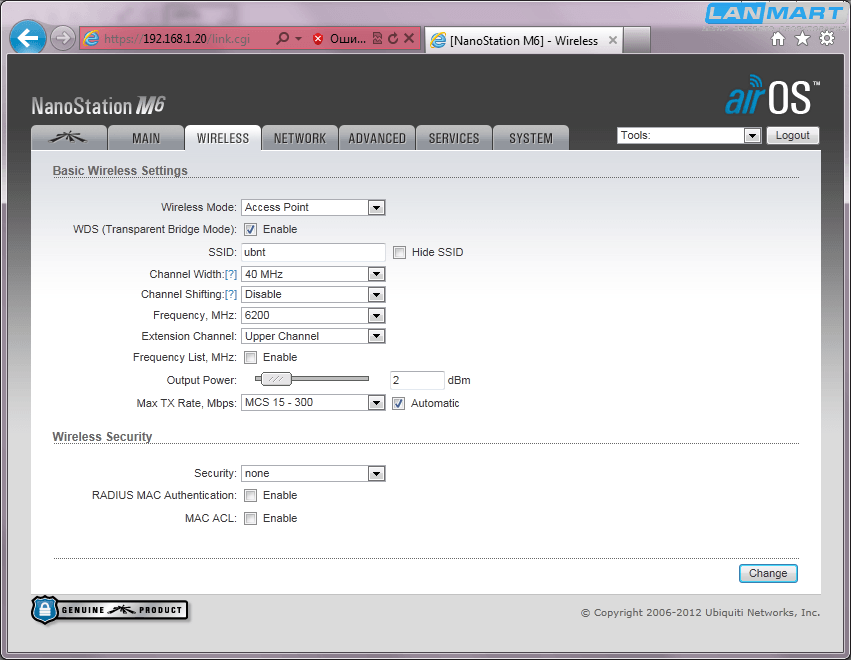Viewport: 851px width, 660px height.
Task: Click the certificate error text in address bar
Action: [x=348, y=39]
